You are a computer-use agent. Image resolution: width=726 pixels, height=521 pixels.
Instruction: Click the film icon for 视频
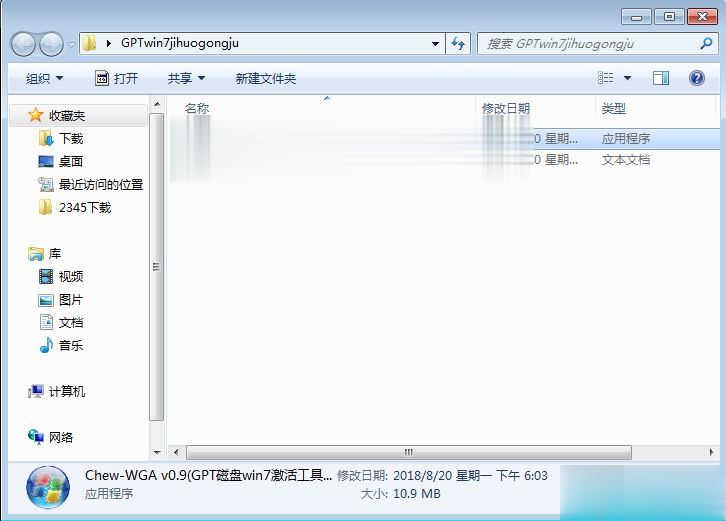(46, 277)
